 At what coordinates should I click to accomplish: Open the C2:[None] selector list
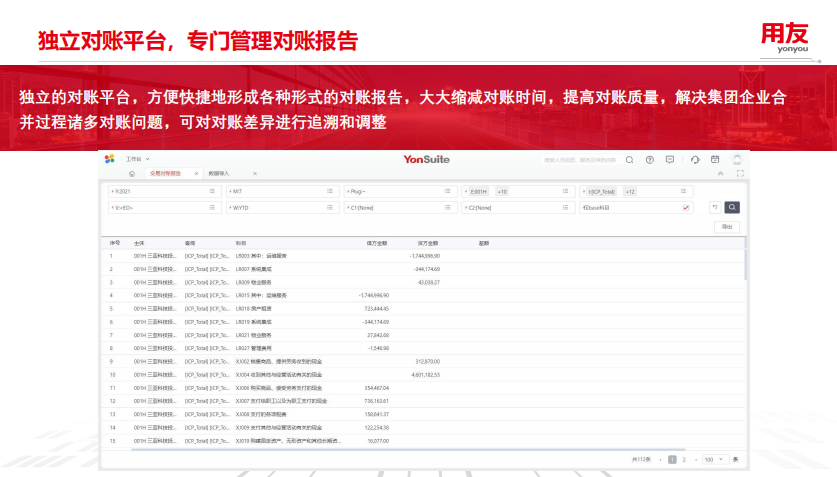(x=565, y=208)
